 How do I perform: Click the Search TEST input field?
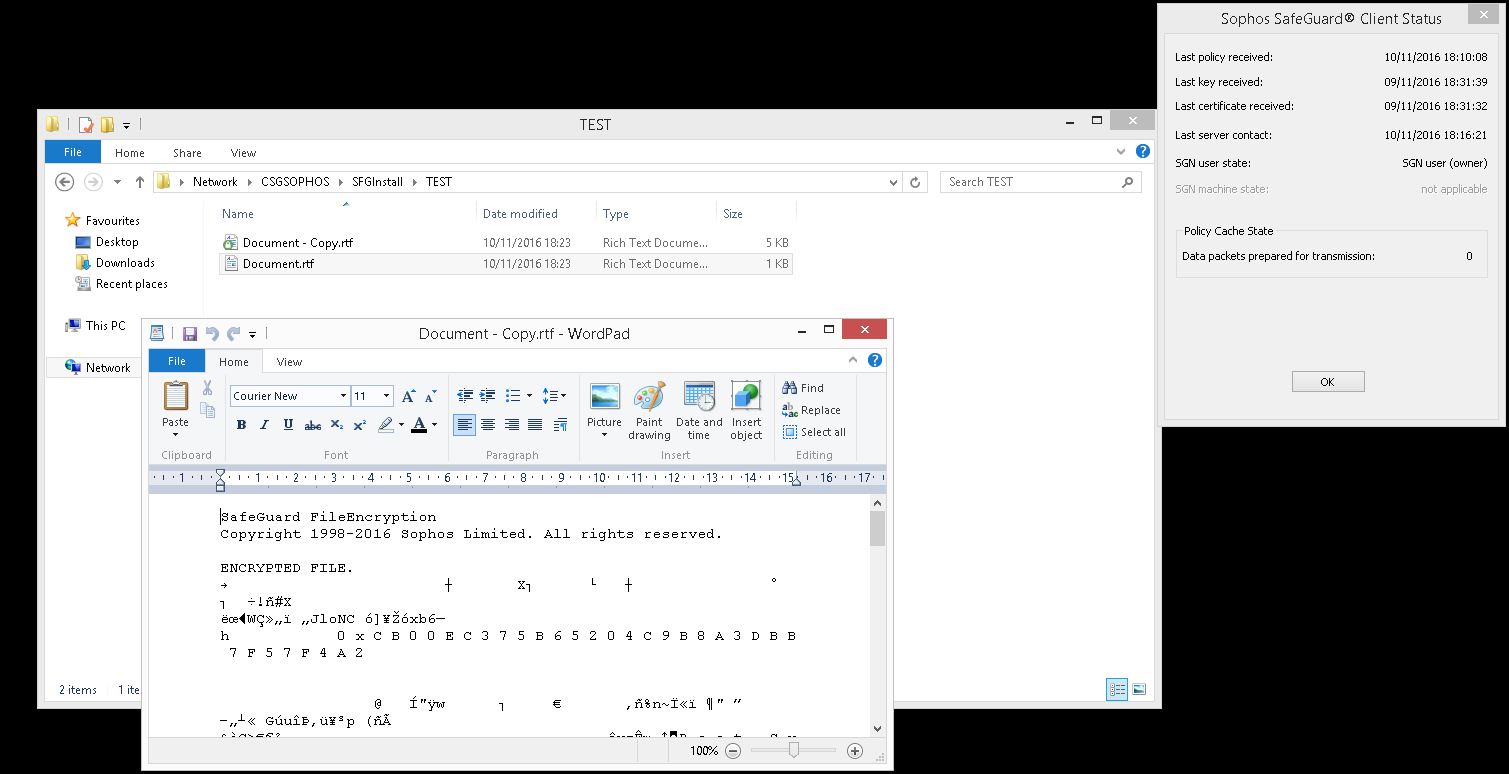(1040, 182)
